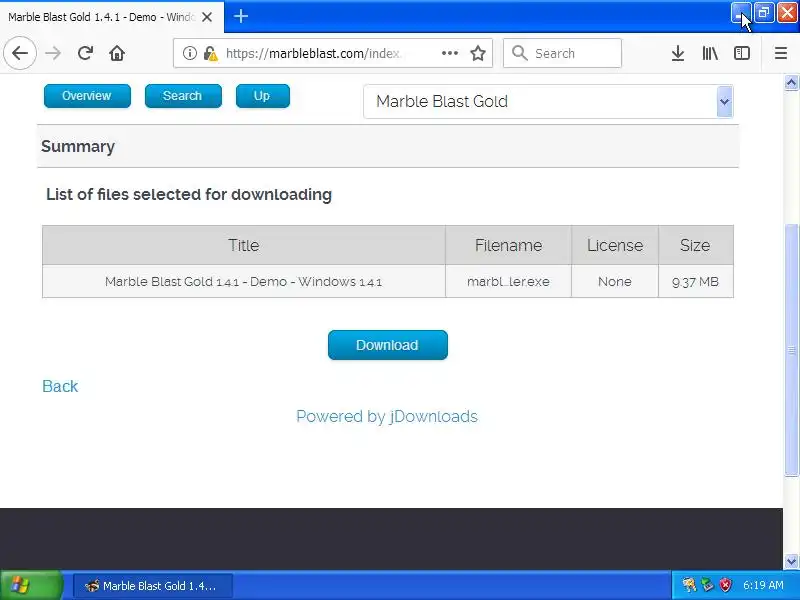The width and height of the screenshot is (800, 600).
Task: Open the green tray device icon
Action: (x=707, y=585)
